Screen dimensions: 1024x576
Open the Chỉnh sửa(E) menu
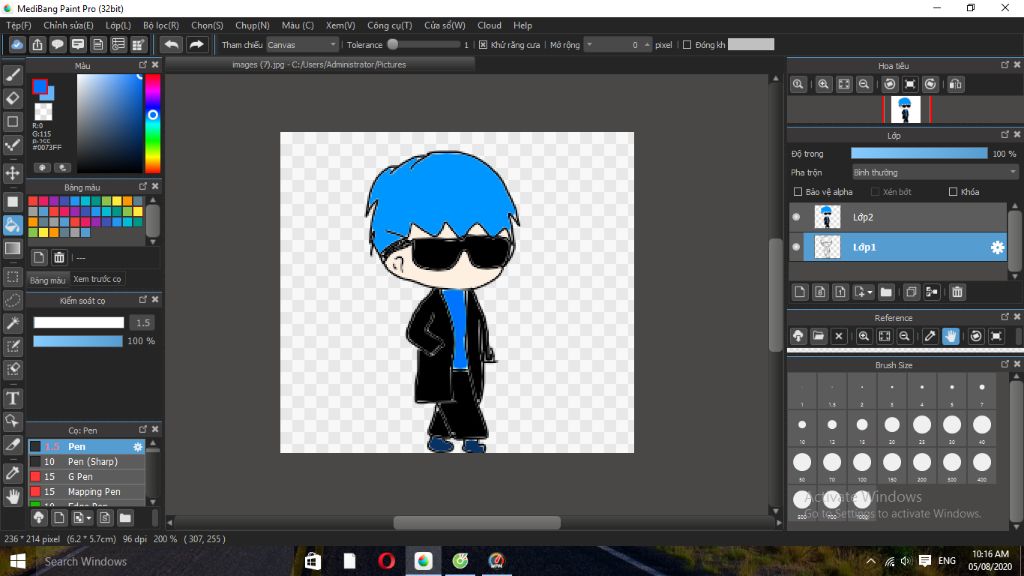click(x=68, y=25)
